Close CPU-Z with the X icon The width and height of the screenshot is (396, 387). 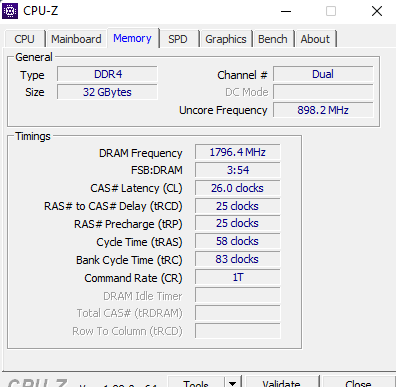[377, 11]
